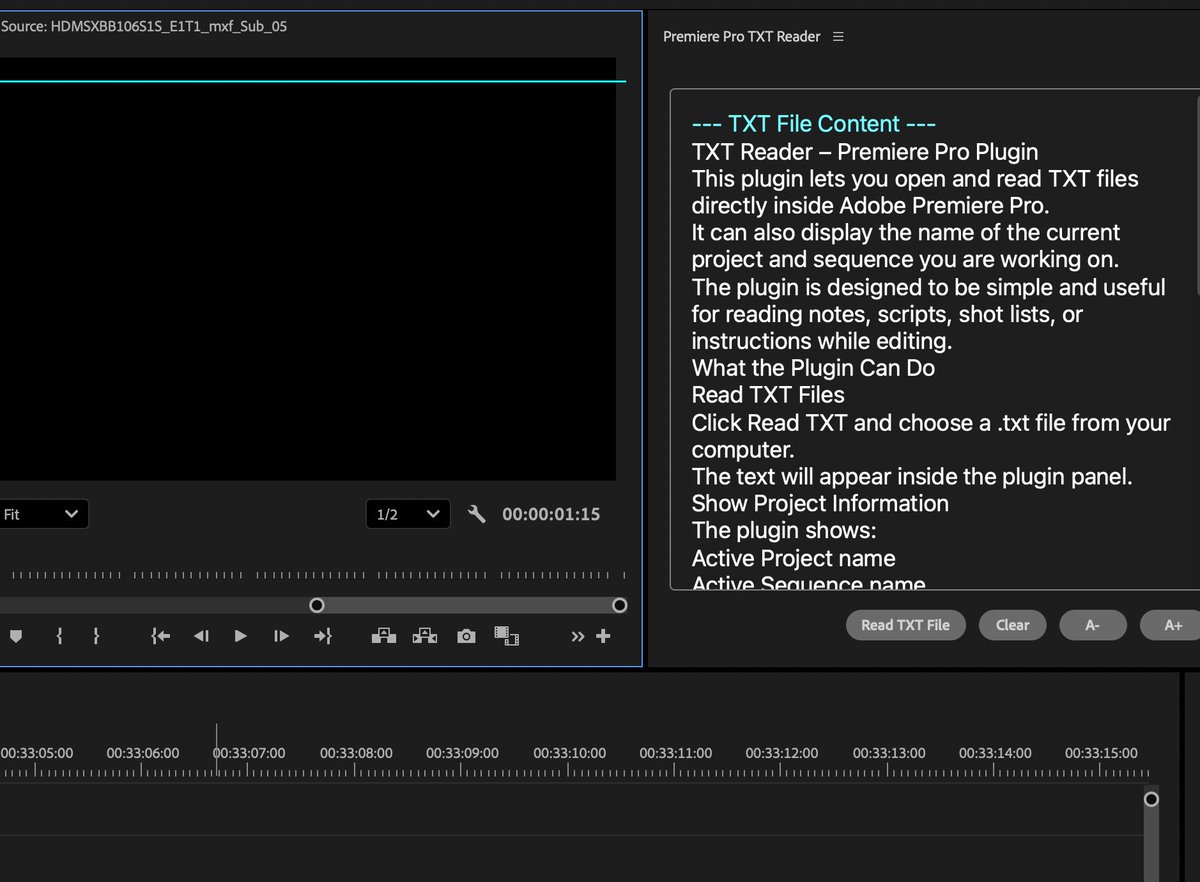The height and width of the screenshot is (882, 1200).
Task: Toggle the comparison view icon
Action: point(507,636)
